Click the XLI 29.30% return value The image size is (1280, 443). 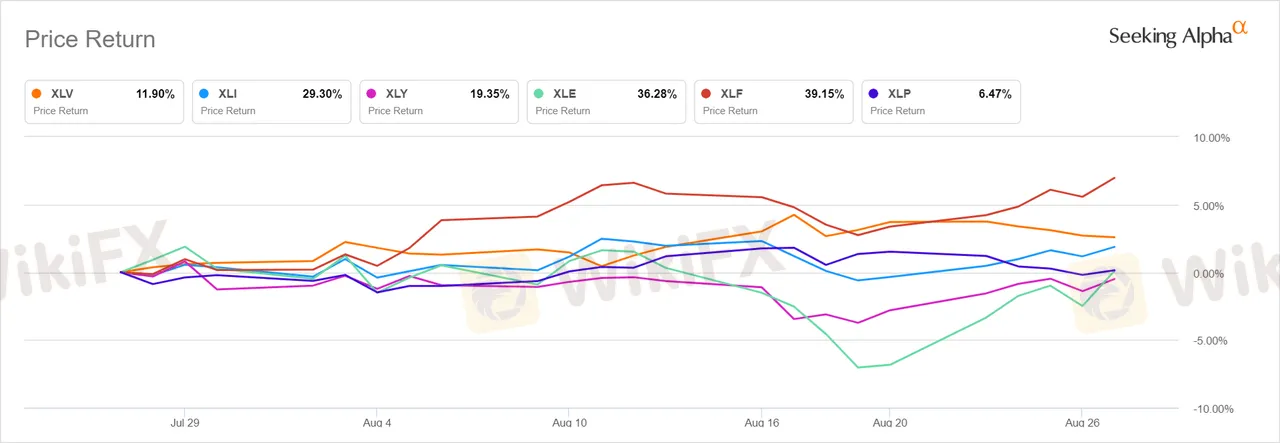coord(322,94)
